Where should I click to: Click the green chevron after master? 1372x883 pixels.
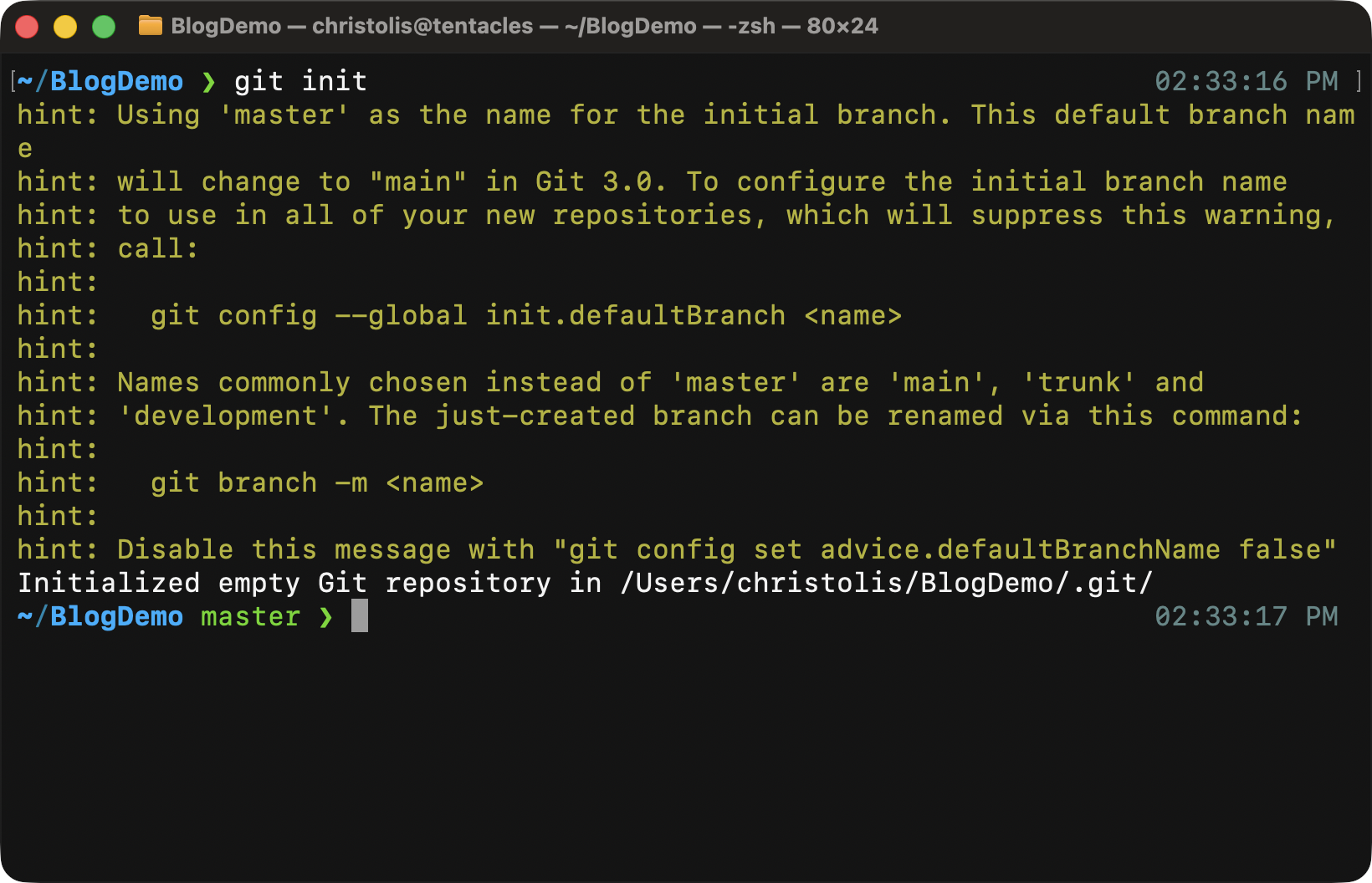(325, 617)
